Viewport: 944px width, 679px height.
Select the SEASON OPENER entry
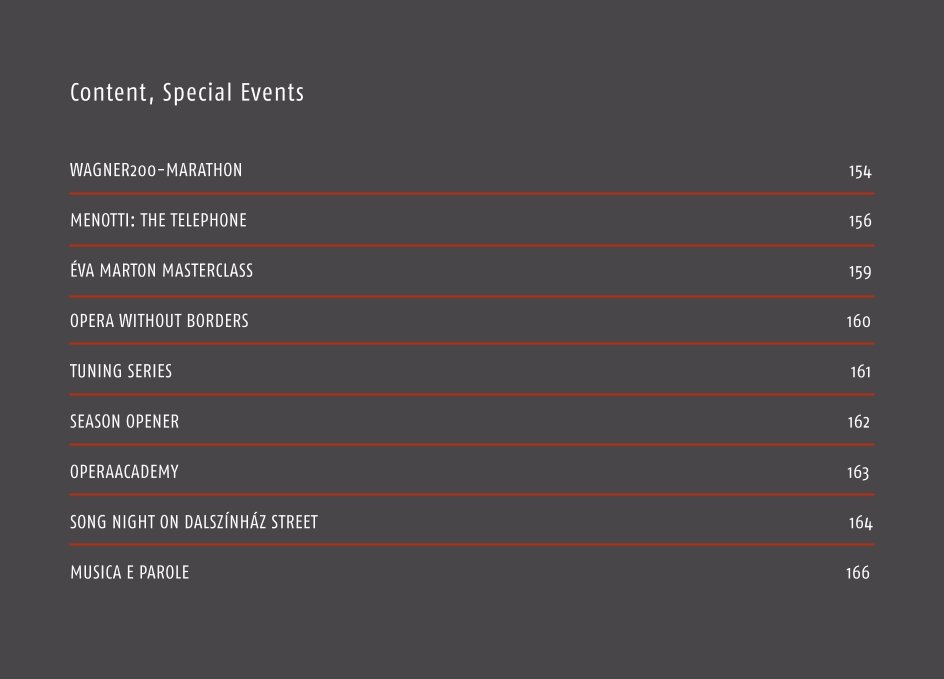125,421
